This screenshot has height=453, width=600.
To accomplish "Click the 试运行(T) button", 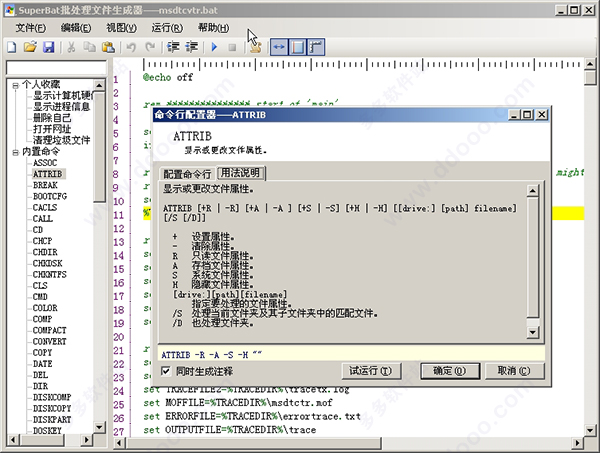I will [x=370, y=371].
